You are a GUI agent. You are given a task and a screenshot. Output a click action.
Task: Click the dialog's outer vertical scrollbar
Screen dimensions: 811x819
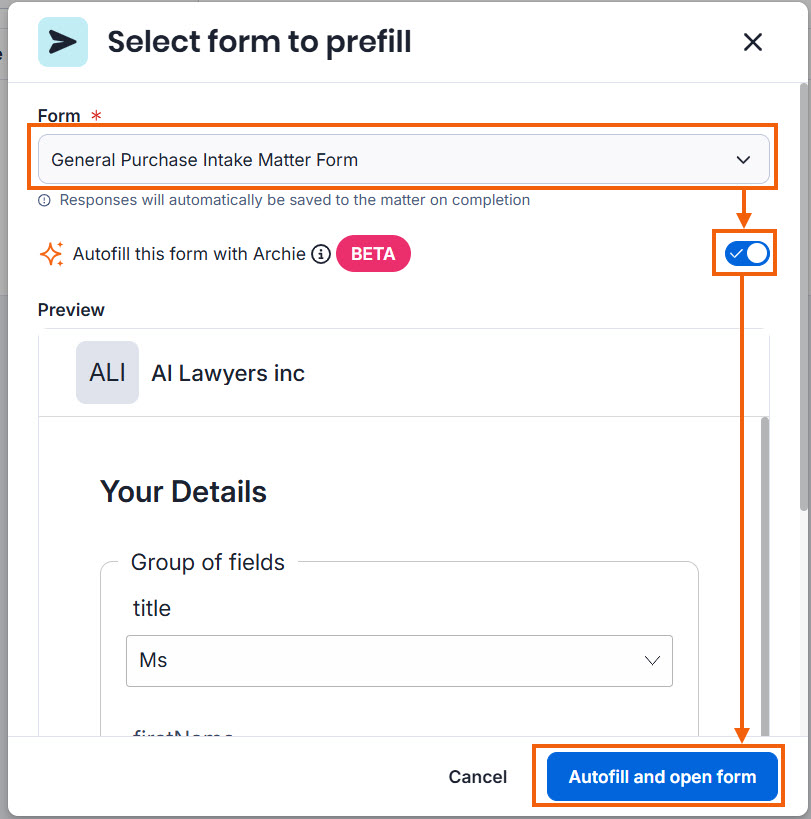804,297
